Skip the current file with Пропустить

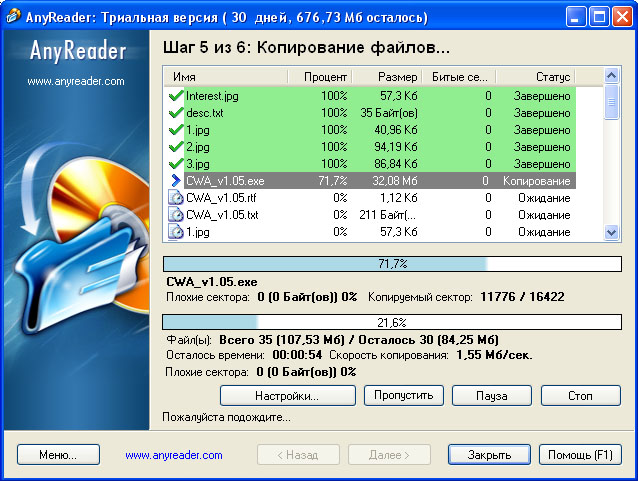pyautogui.click(x=403, y=396)
